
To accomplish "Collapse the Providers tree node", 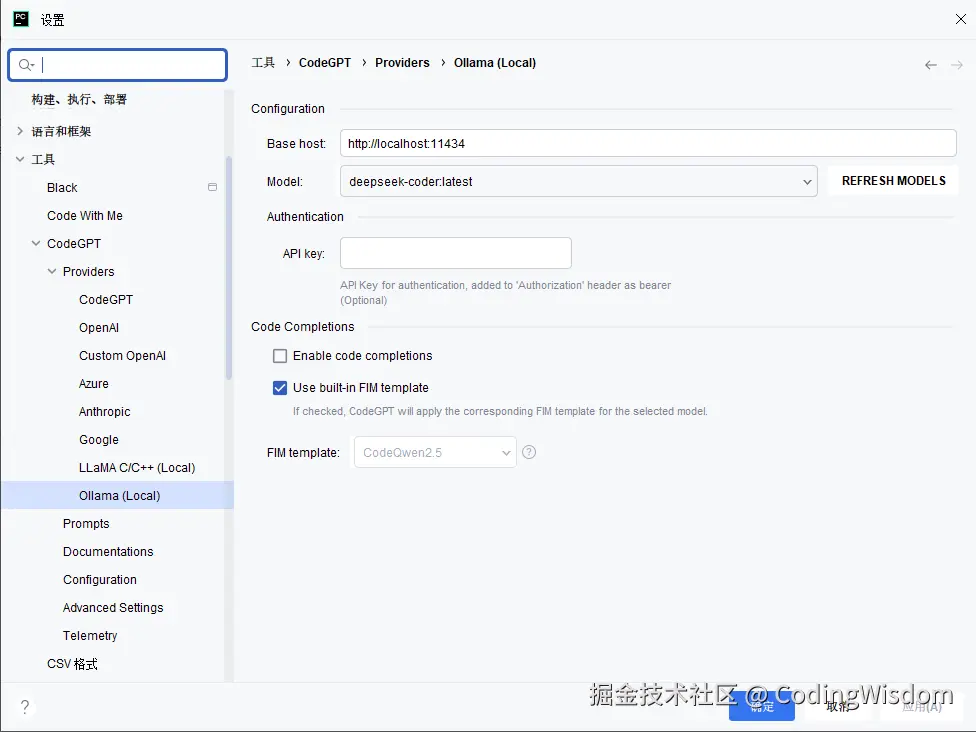I will (52, 271).
